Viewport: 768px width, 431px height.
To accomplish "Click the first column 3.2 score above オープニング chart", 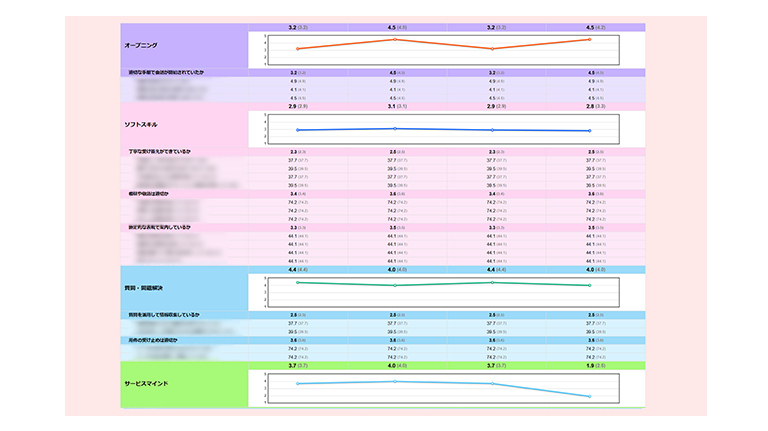I will point(296,27).
